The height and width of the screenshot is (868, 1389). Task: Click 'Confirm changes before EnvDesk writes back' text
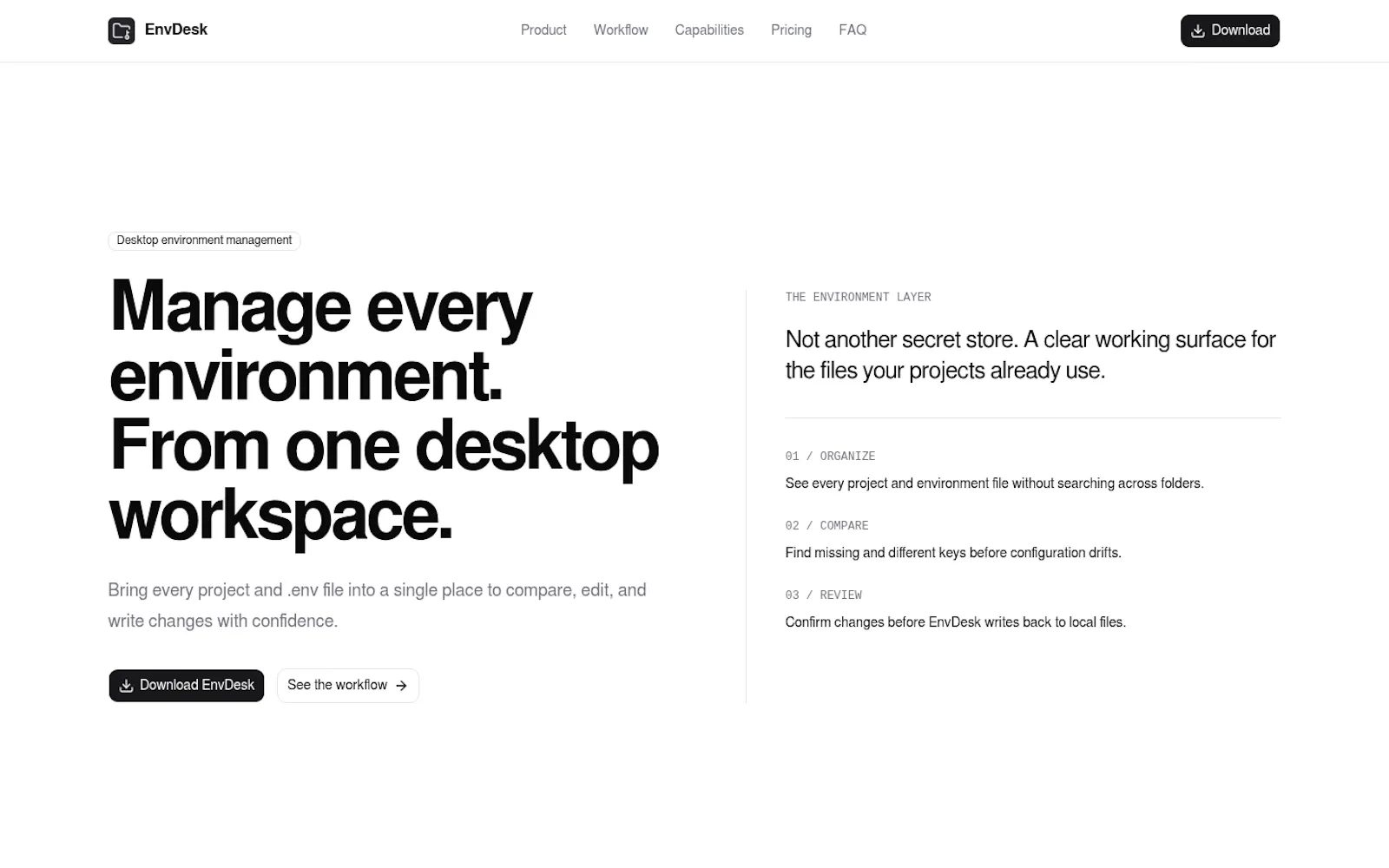pos(955,622)
